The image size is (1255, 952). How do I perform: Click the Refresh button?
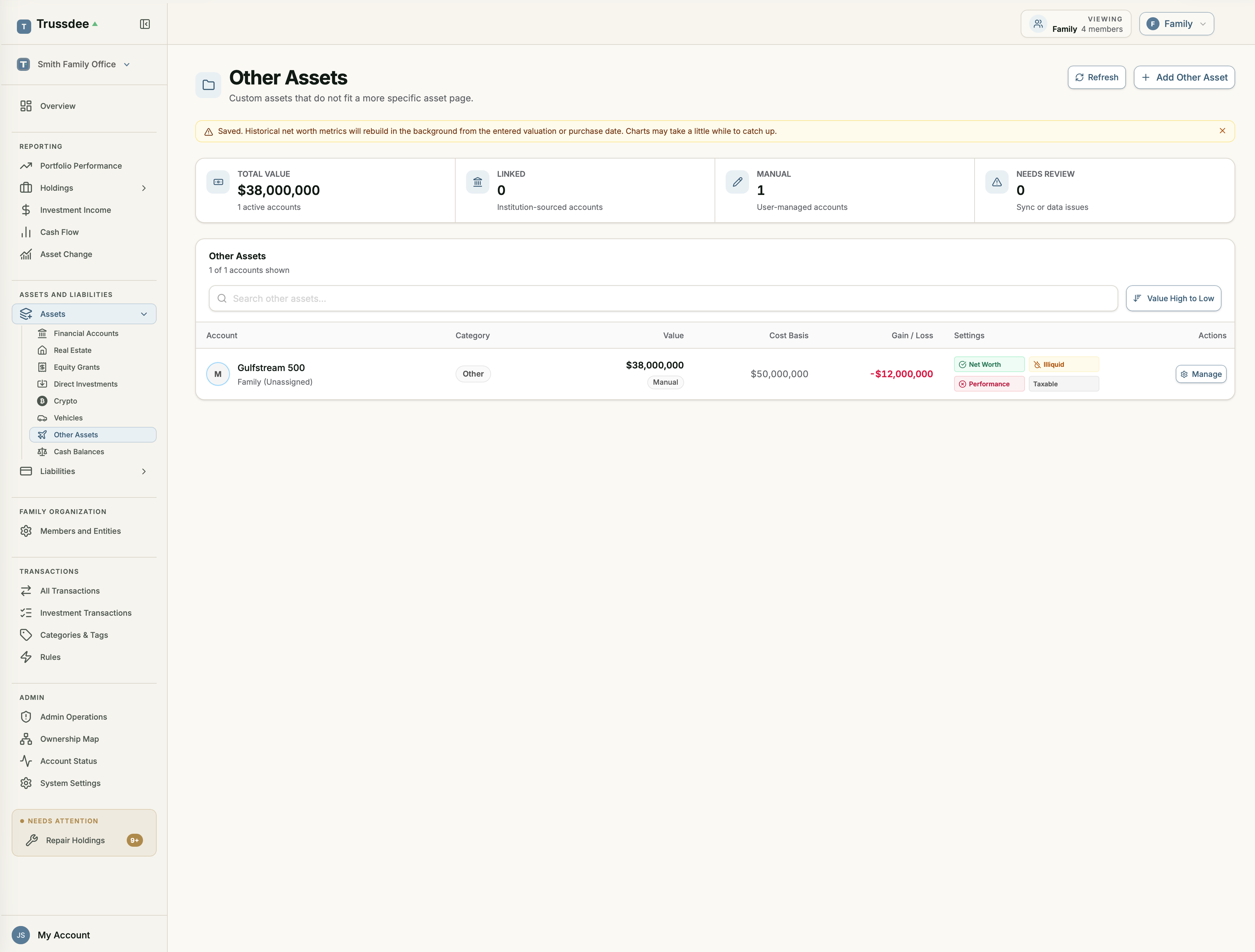coord(1096,77)
